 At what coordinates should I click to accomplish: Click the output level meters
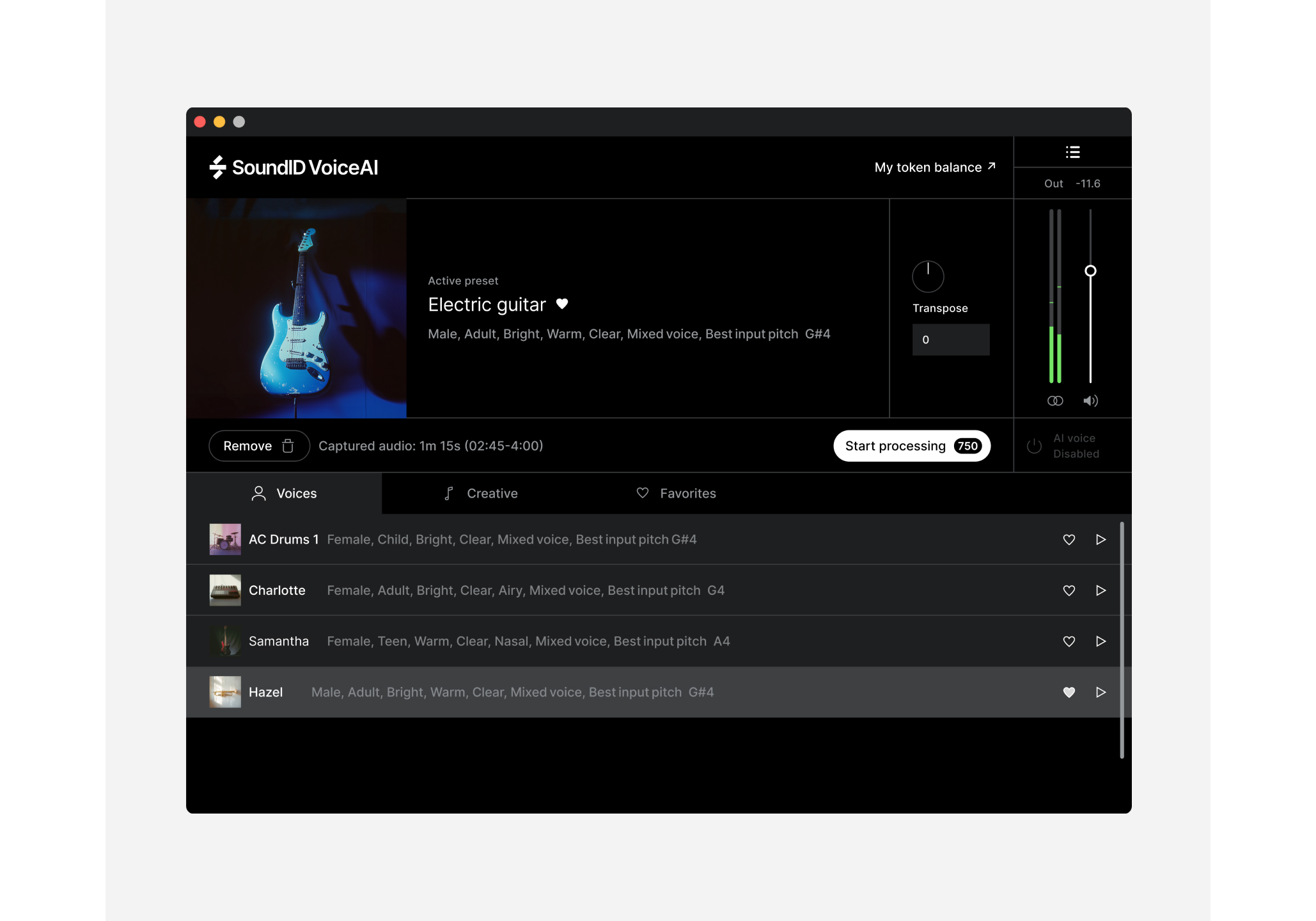[1055, 296]
